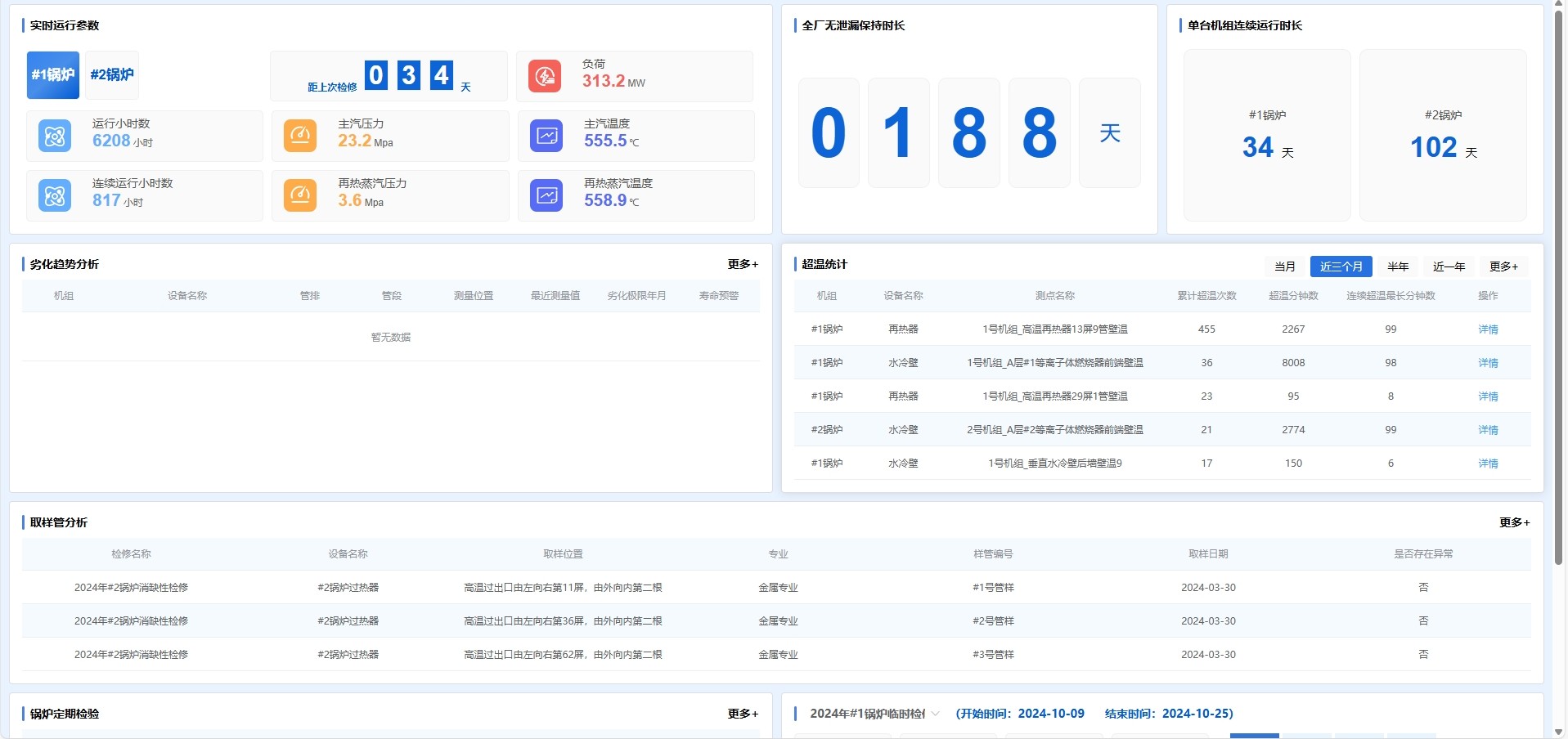Open 详情 for 1号机组_A层#1等离子体燃烧器 row
This screenshot has height=739, width=1568.
click(x=1488, y=363)
